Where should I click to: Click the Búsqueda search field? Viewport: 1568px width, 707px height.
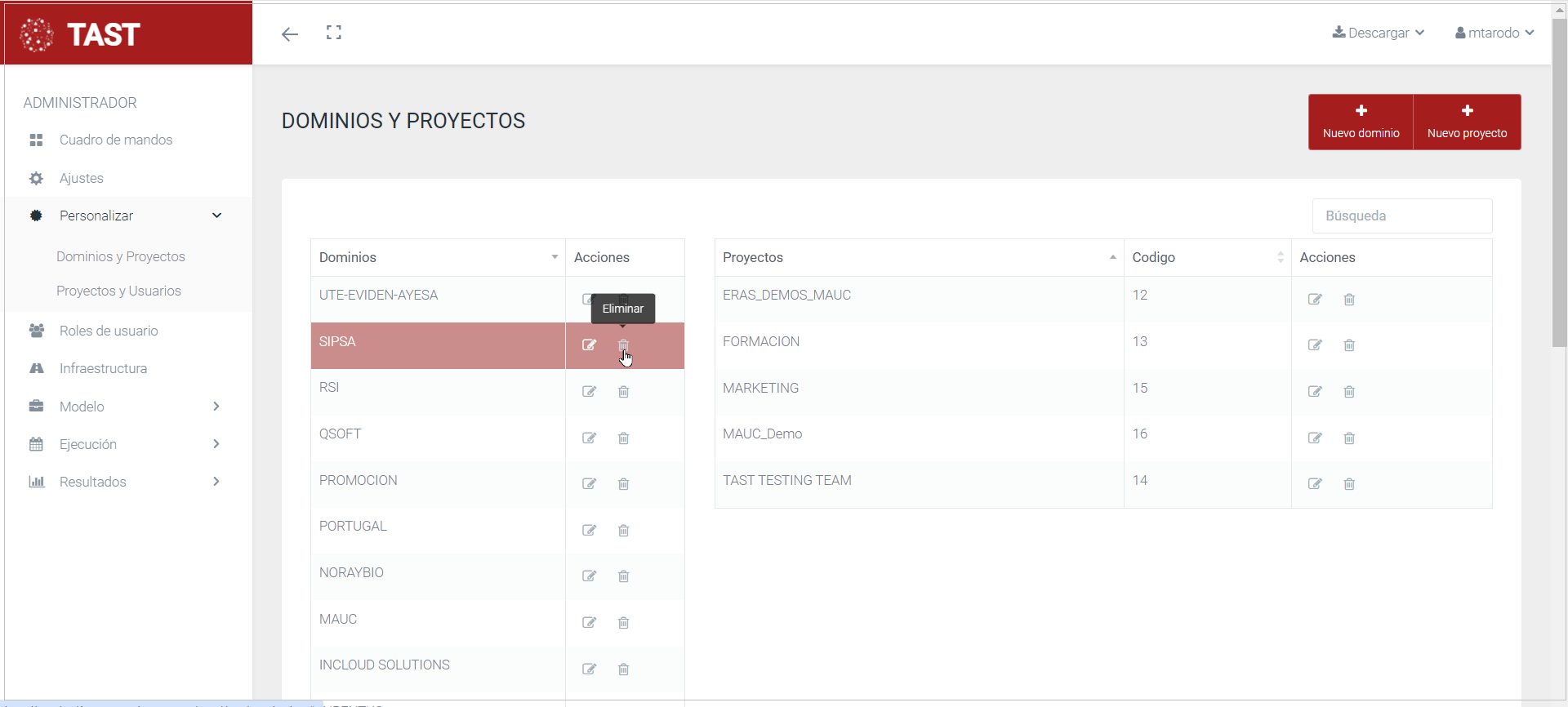coord(1401,216)
